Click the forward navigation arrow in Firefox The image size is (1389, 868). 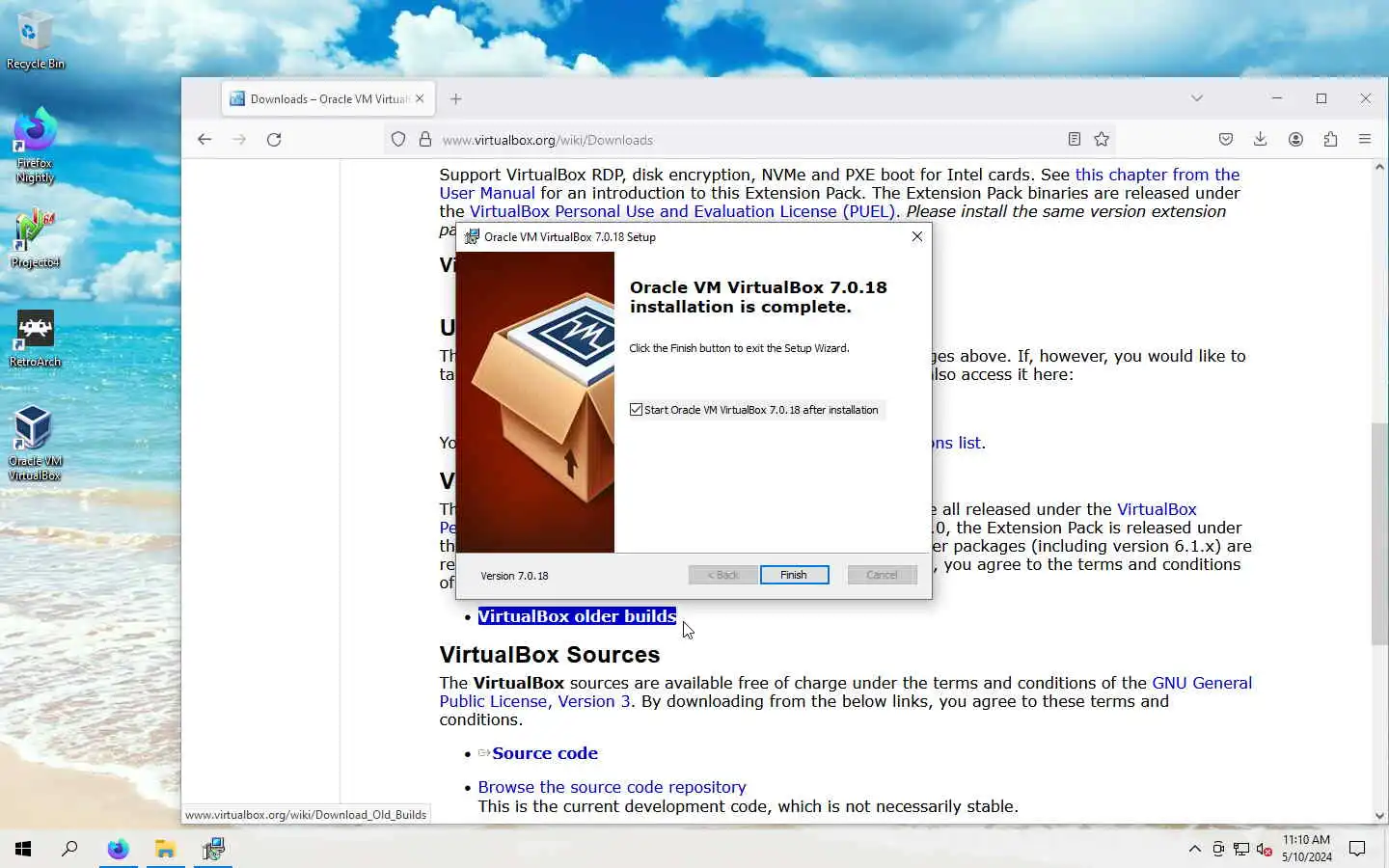point(239,140)
